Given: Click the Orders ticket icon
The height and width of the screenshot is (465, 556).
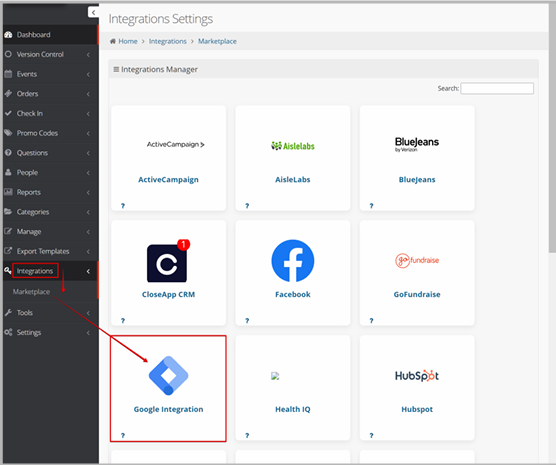Looking at the screenshot, I should coord(8,93).
